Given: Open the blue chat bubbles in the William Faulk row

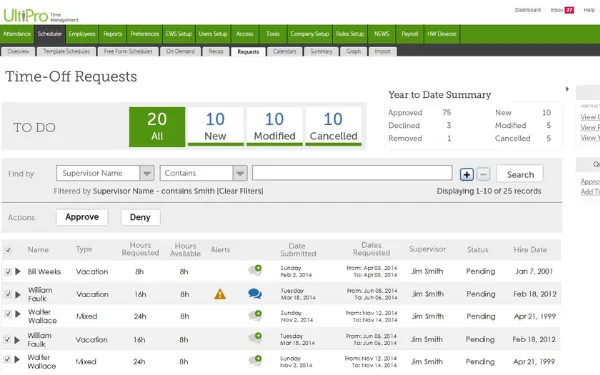Looking at the screenshot, I should 255,293.
